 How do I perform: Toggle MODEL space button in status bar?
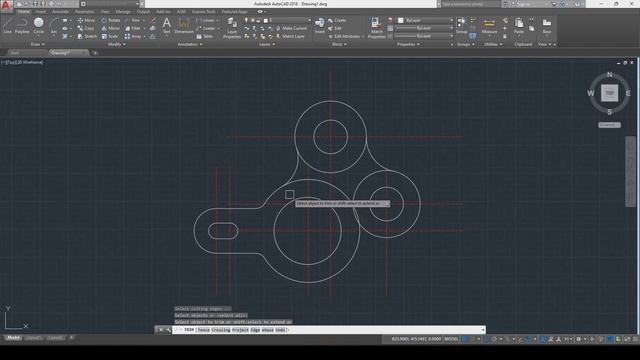[x=451, y=339]
